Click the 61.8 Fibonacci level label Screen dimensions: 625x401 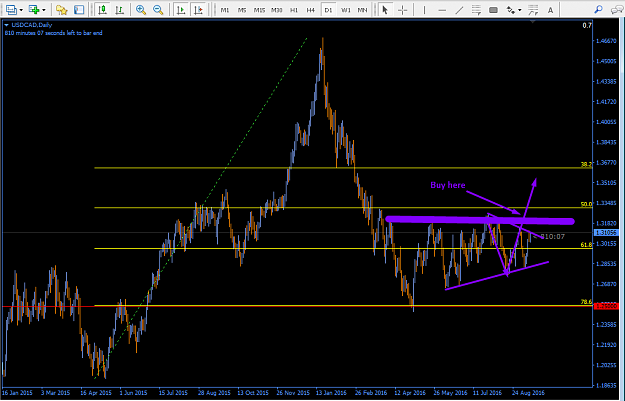(x=586, y=245)
